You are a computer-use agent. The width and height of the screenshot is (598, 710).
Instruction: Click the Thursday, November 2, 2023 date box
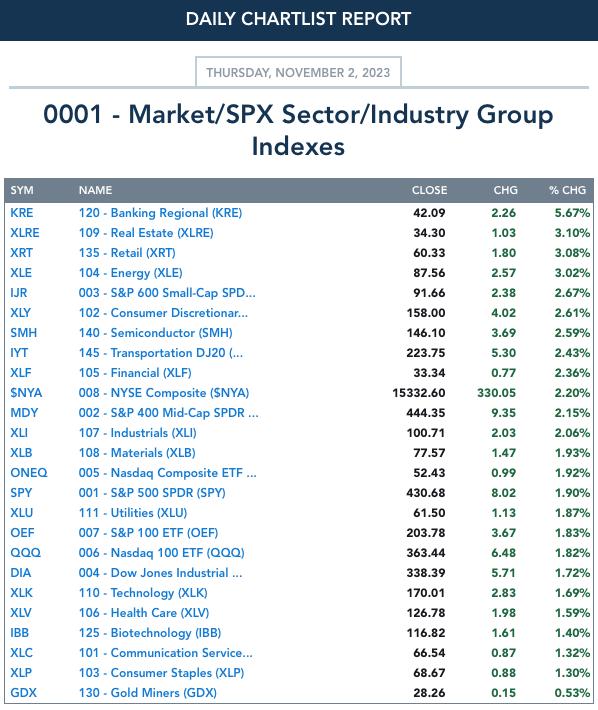tap(298, 72)
